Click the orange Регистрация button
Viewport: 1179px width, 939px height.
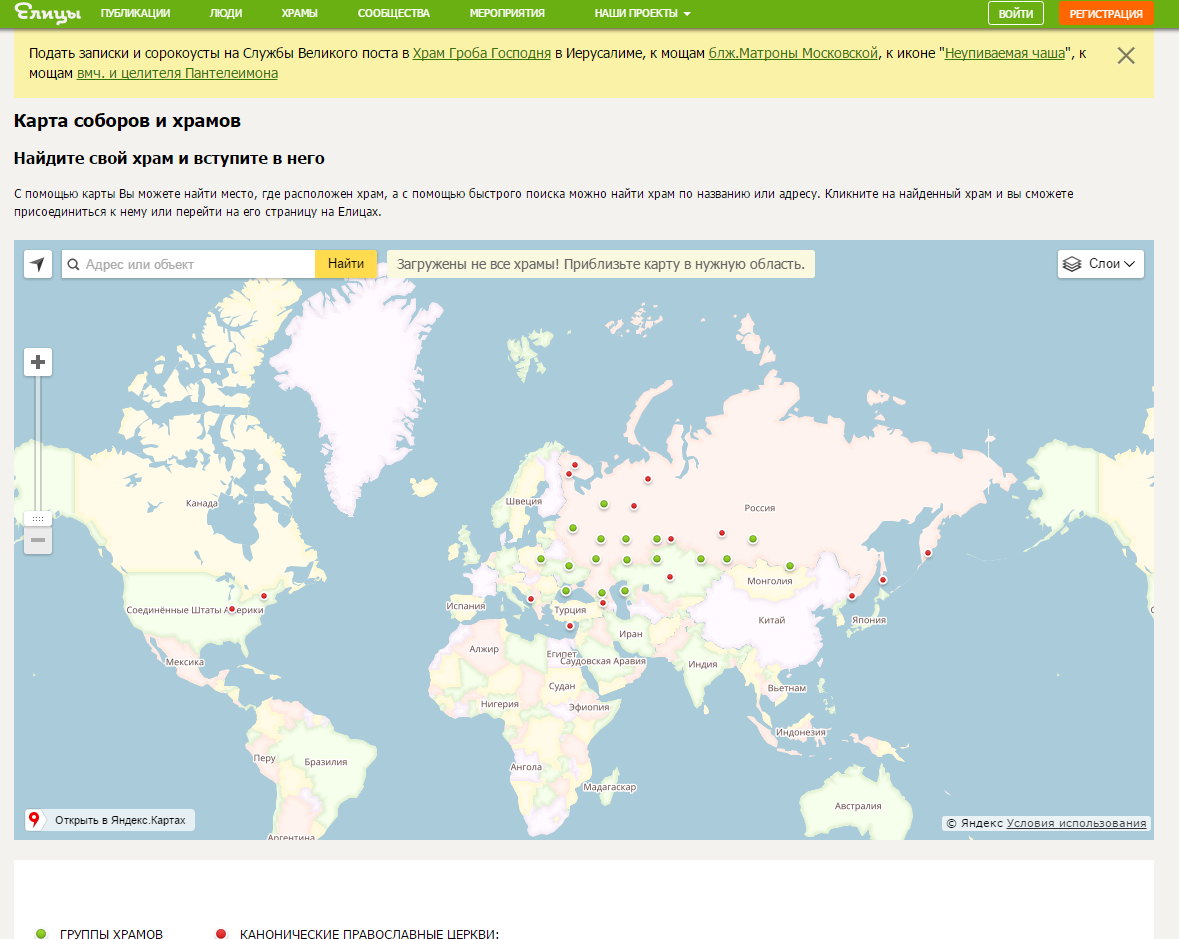(x=1105, y=14)
